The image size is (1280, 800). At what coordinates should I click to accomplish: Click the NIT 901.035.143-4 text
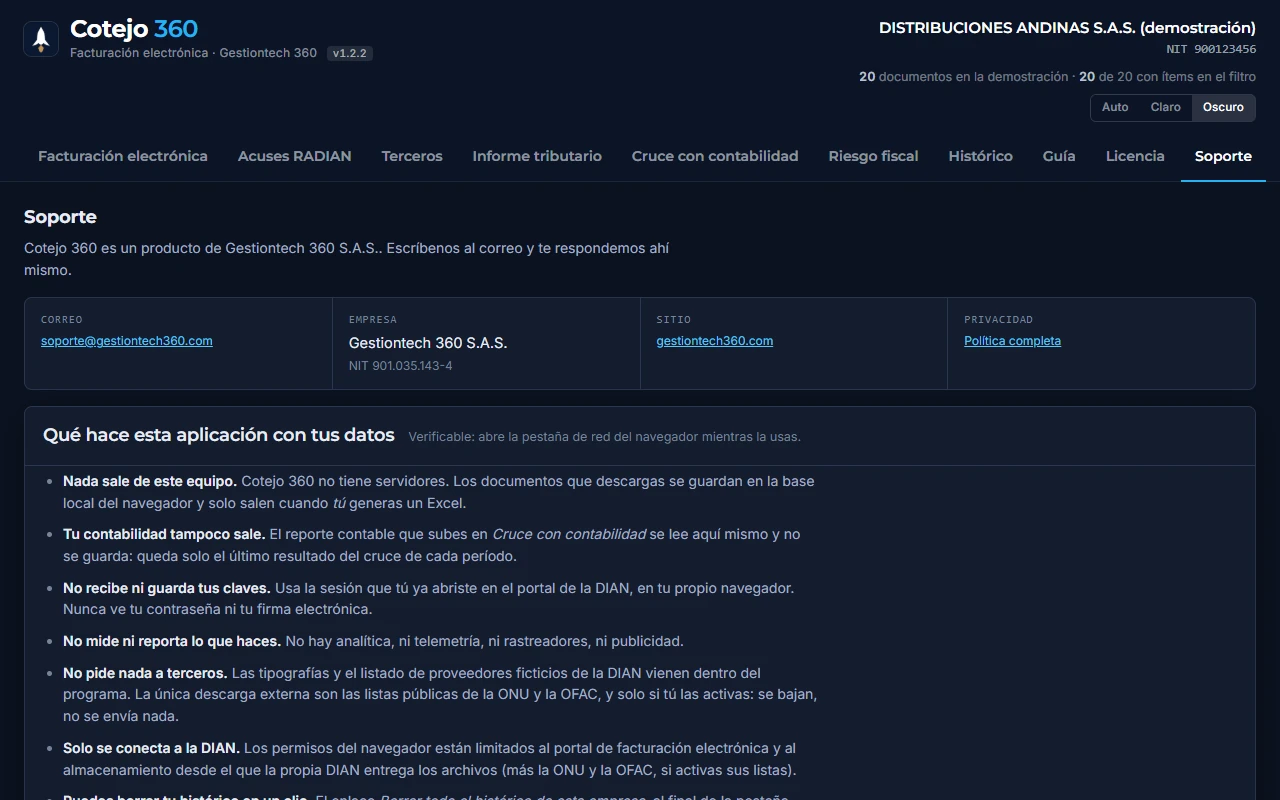[x=400, y=366]
